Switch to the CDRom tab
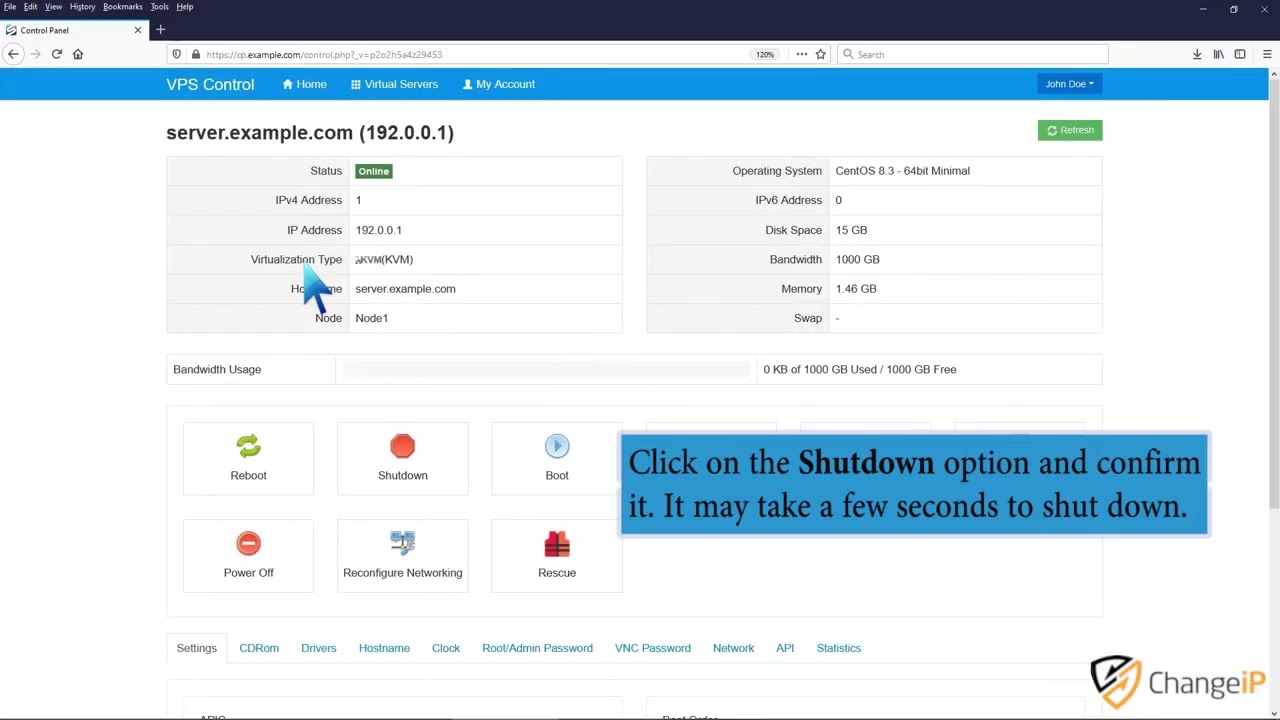This screenshot has width=1280, height=720. coord(259,648)
